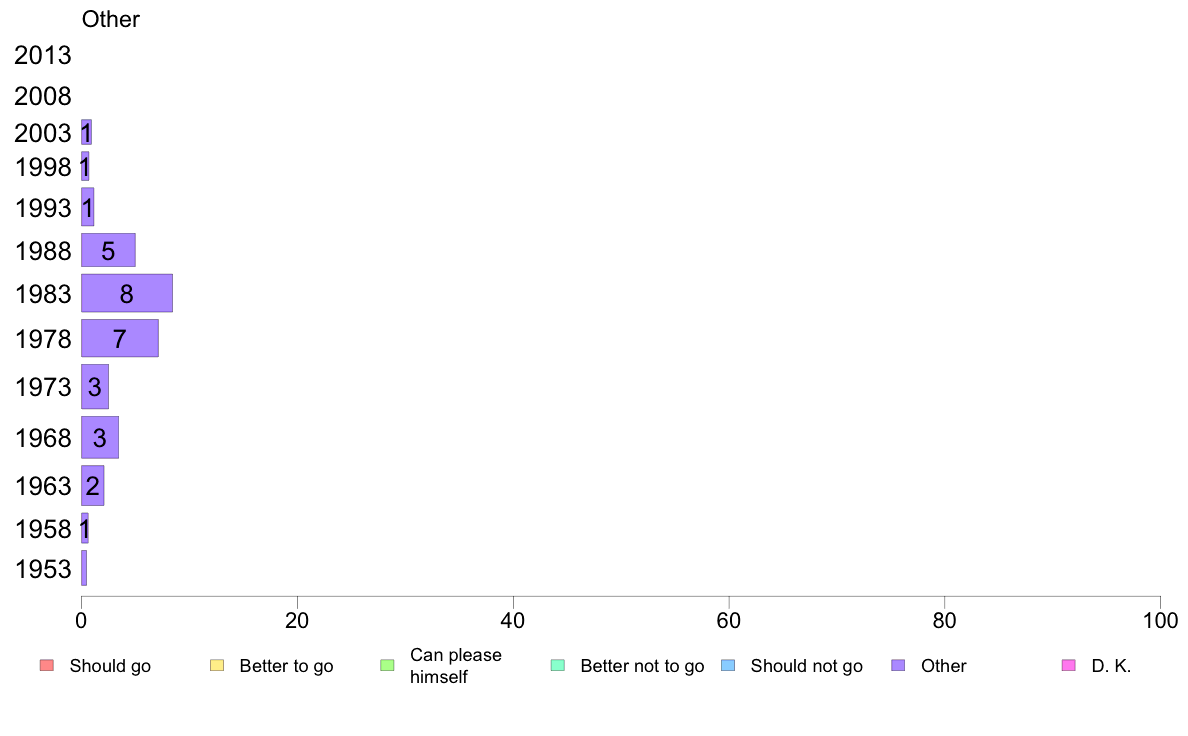Click the Other chart title

tap(111, 19)
